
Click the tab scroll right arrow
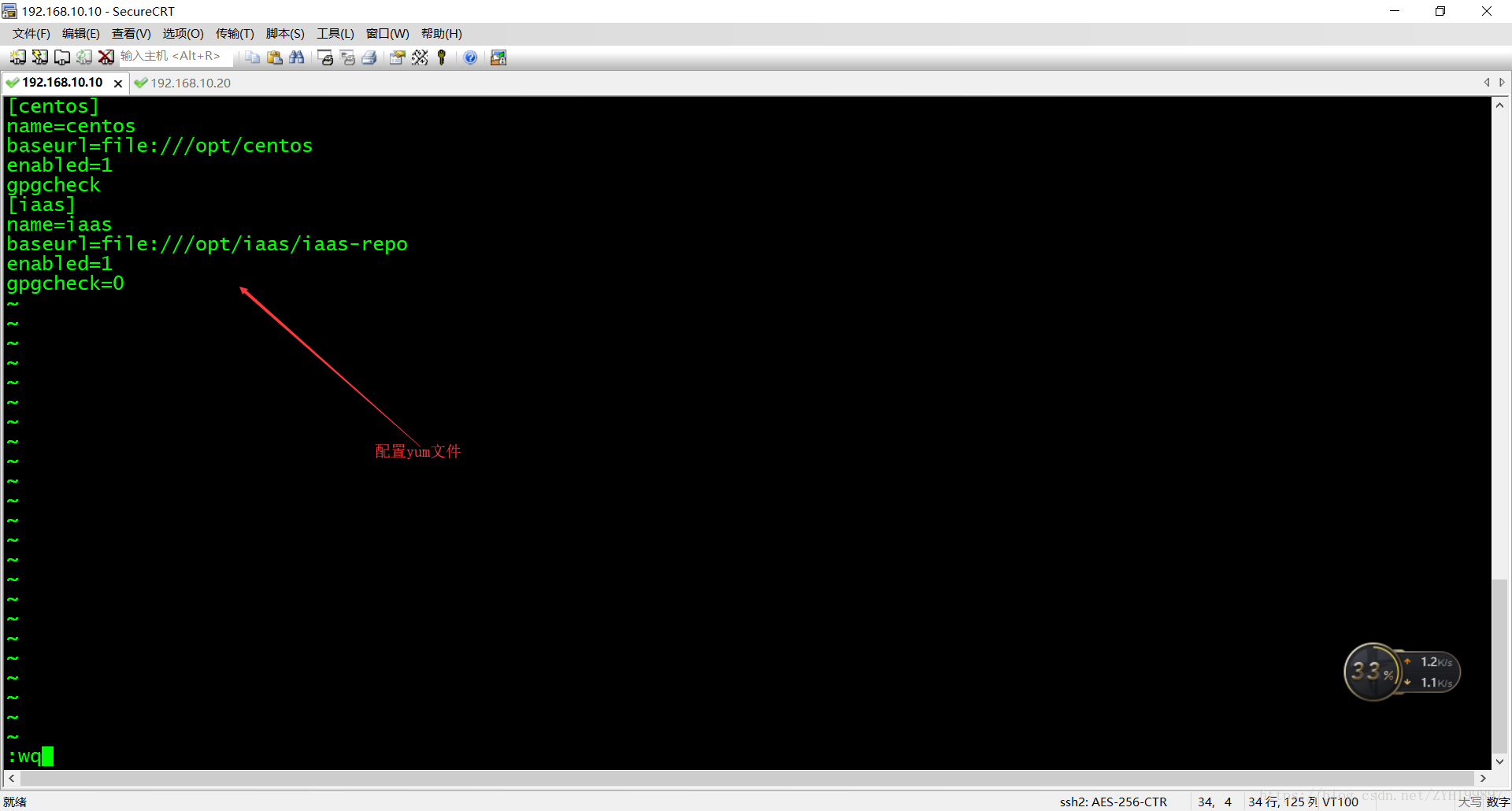pos(1502,82)
